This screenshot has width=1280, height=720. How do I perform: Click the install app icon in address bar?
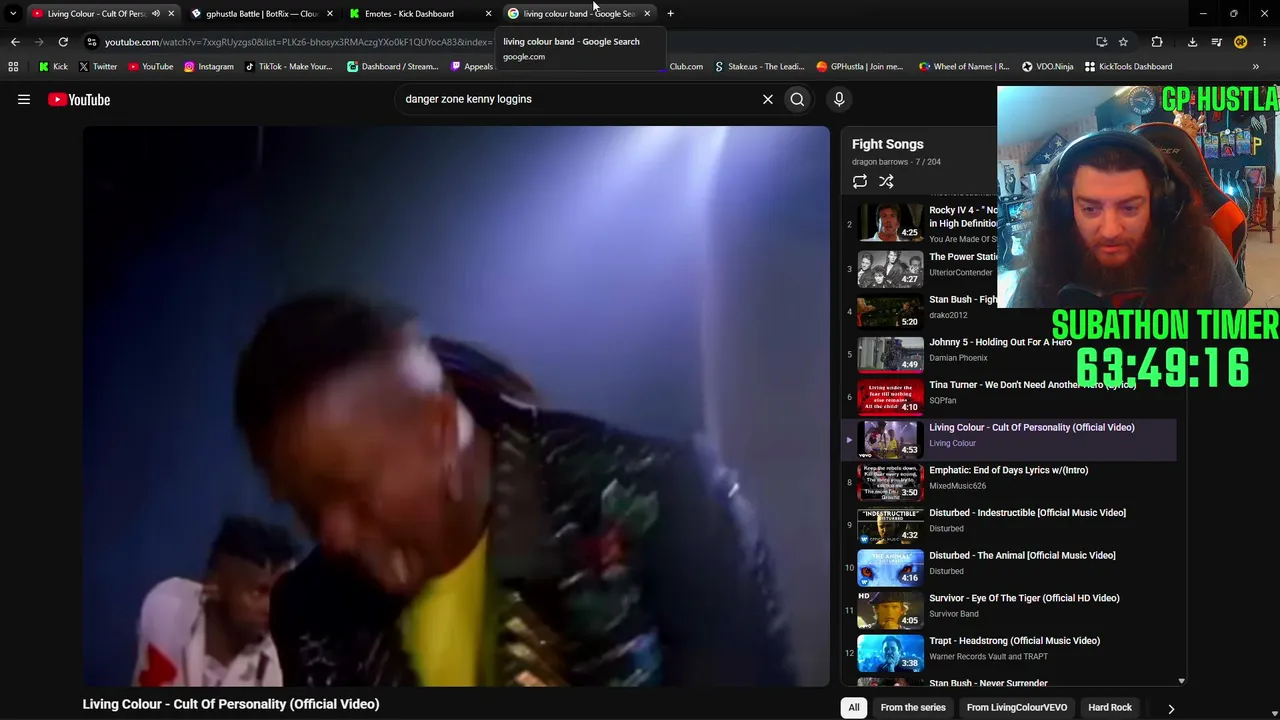click(1101, 42)
